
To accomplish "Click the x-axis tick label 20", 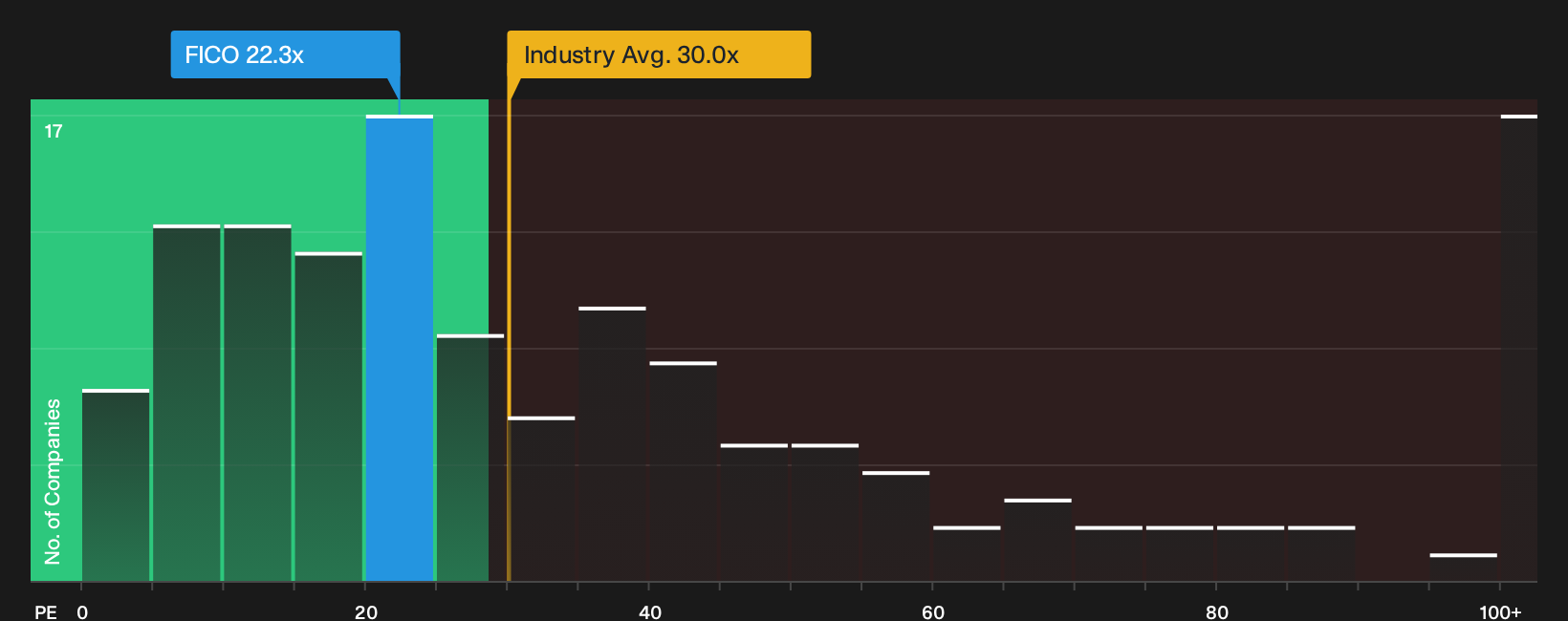I will [366, 611].
